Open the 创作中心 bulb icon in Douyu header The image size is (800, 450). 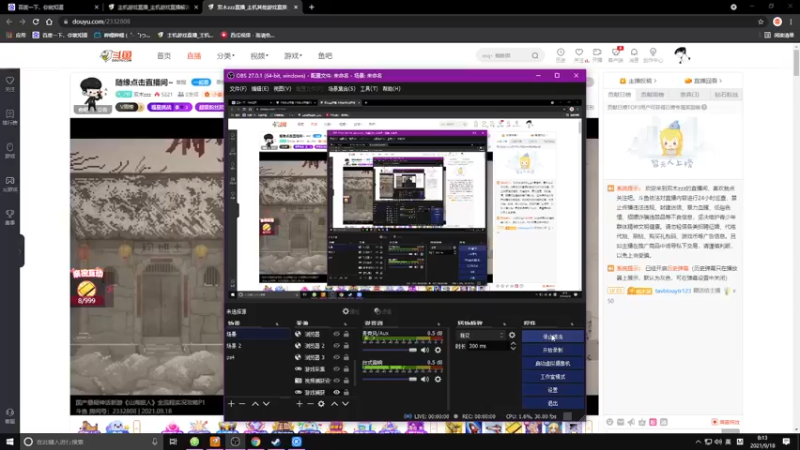(x=653, y=52)
